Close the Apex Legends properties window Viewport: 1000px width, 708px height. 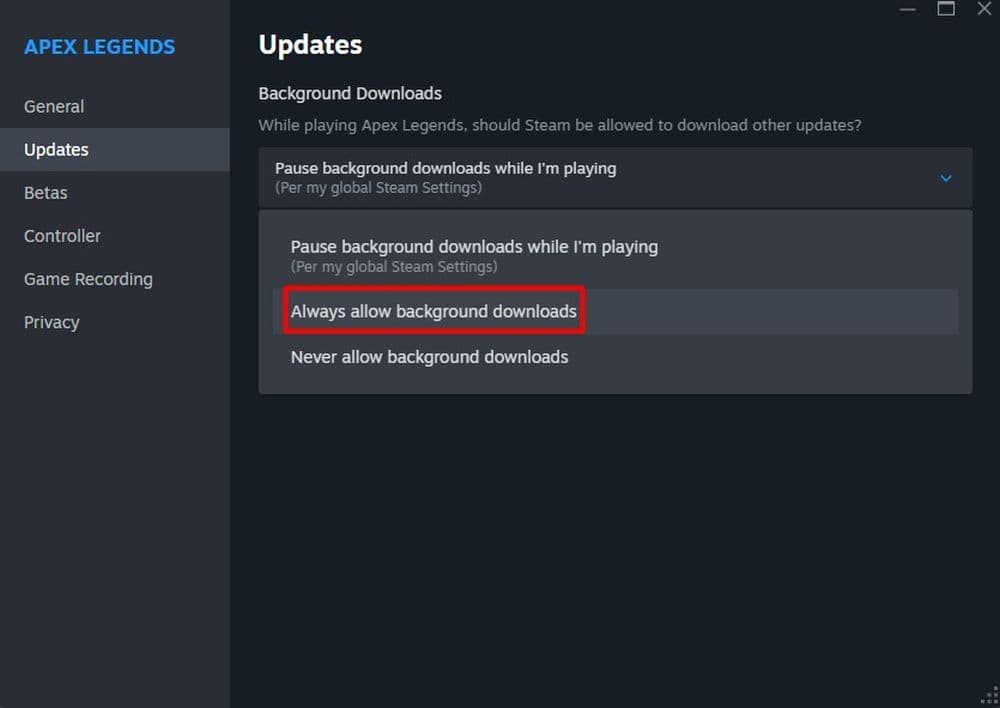coord(984,9)
